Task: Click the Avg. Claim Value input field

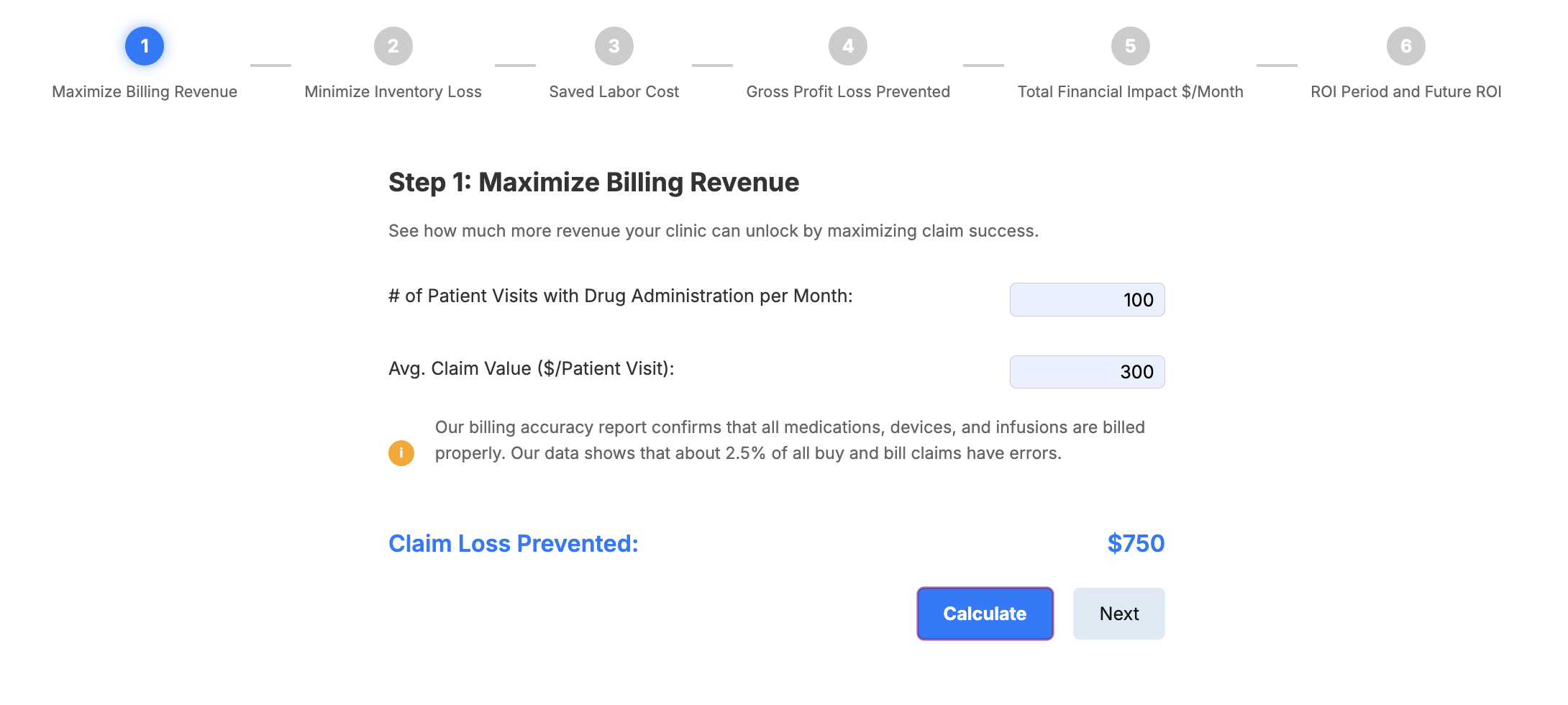Action: (1087, 372)
